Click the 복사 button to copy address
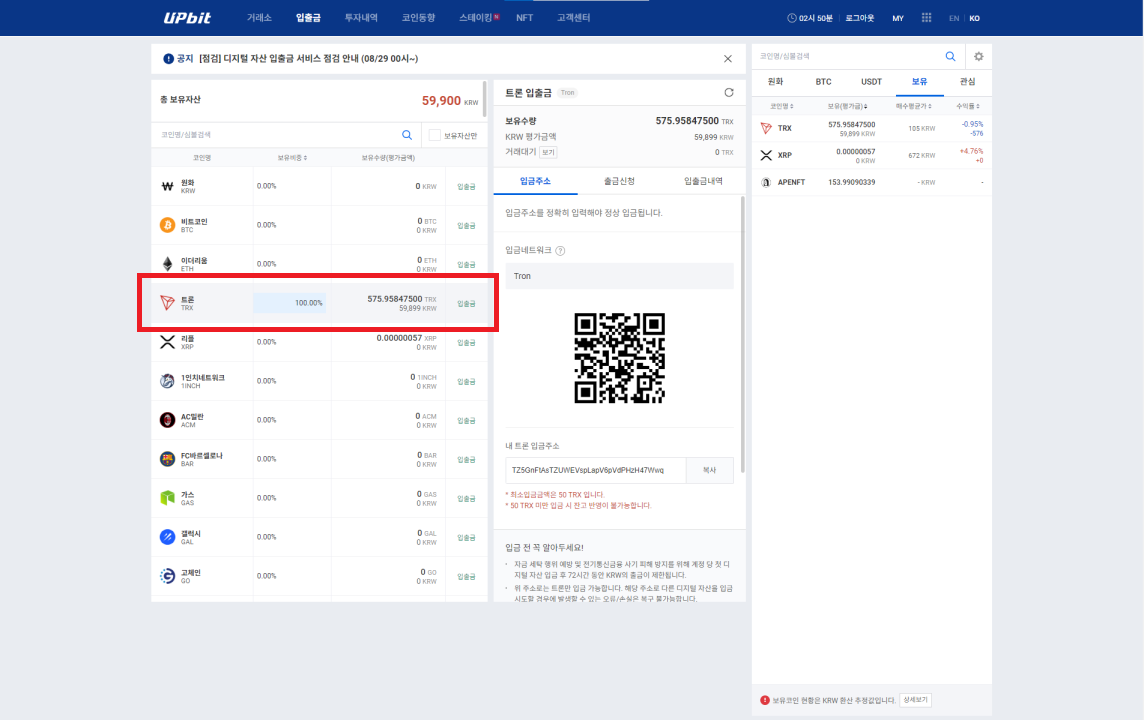This screenshot has width=1144, height=720. pyautogui.click(x=710, y=471)
